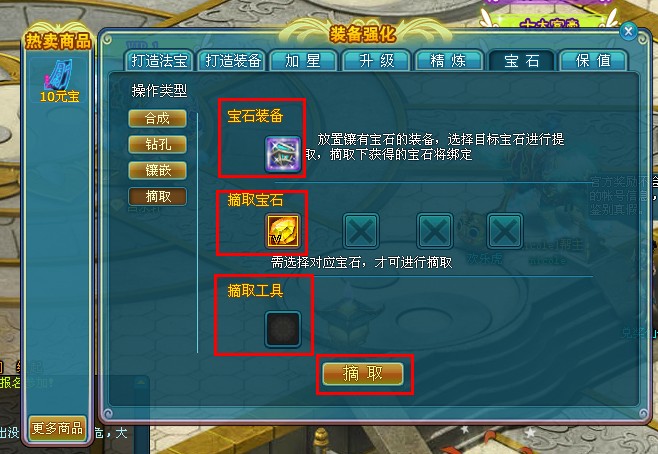Select the 宝石 tab
This screenshot has width=658, height=454.
(522, 61)
